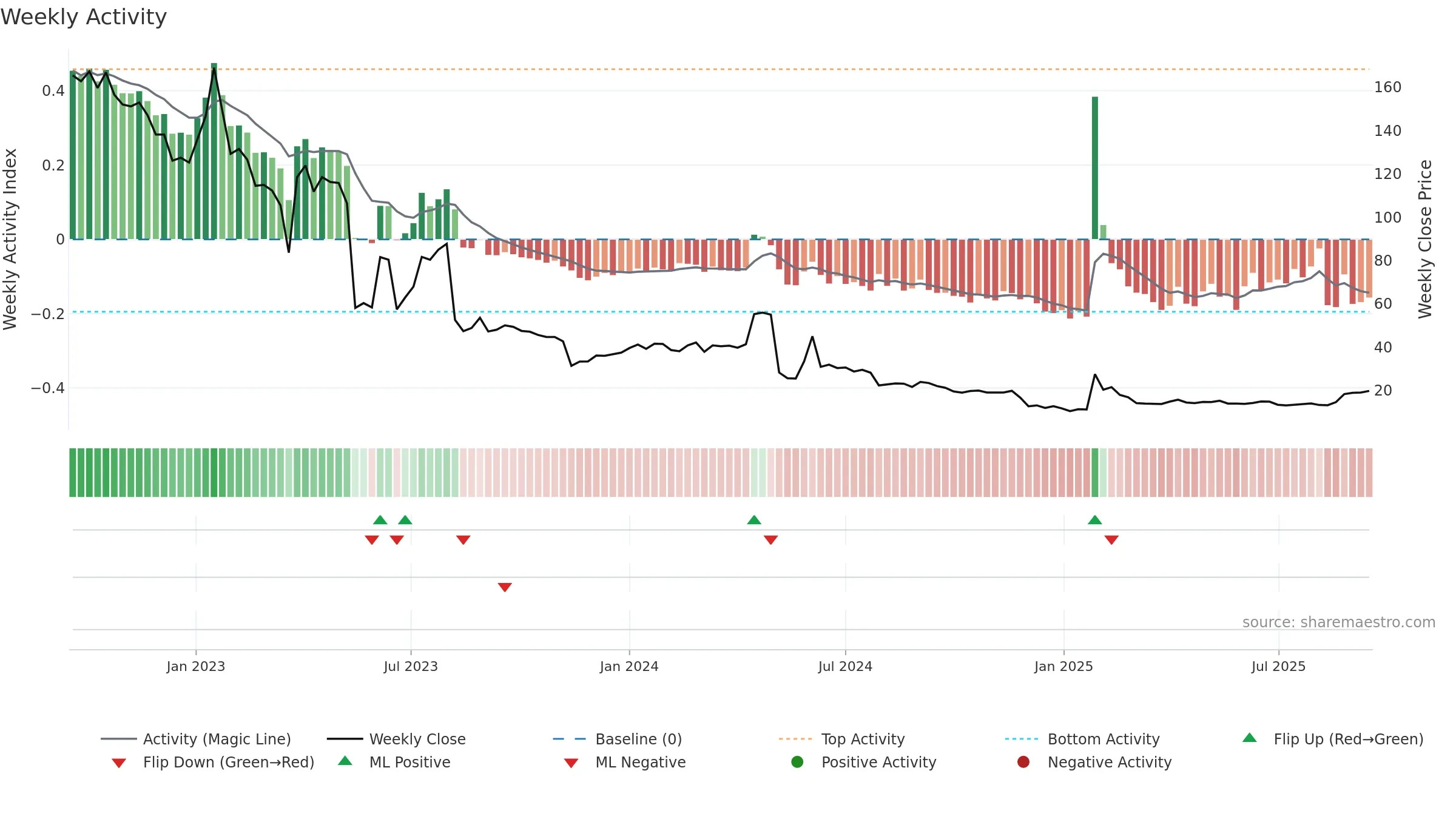
Task: Toggle the ML Negative legend entry
Action: 625,762
